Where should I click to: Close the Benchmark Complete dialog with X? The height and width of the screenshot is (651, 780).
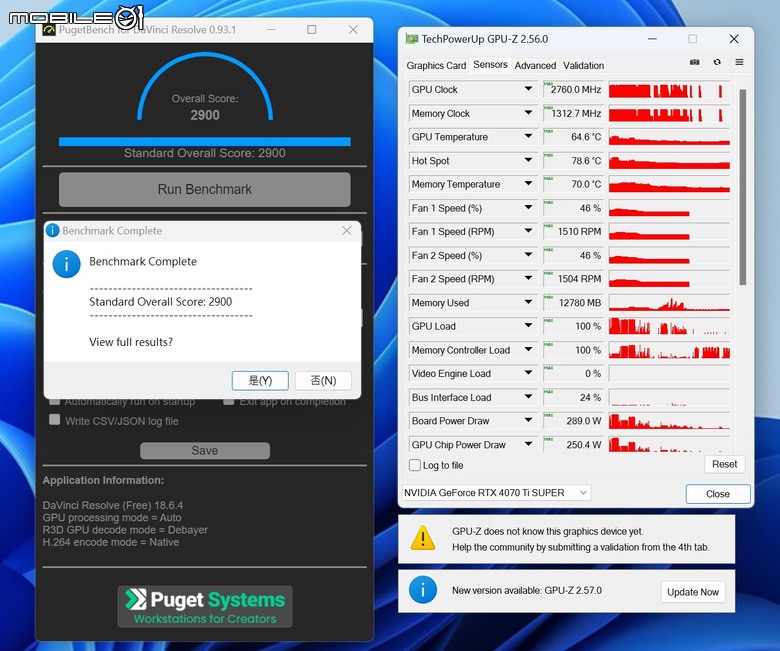tap(347, 231)
